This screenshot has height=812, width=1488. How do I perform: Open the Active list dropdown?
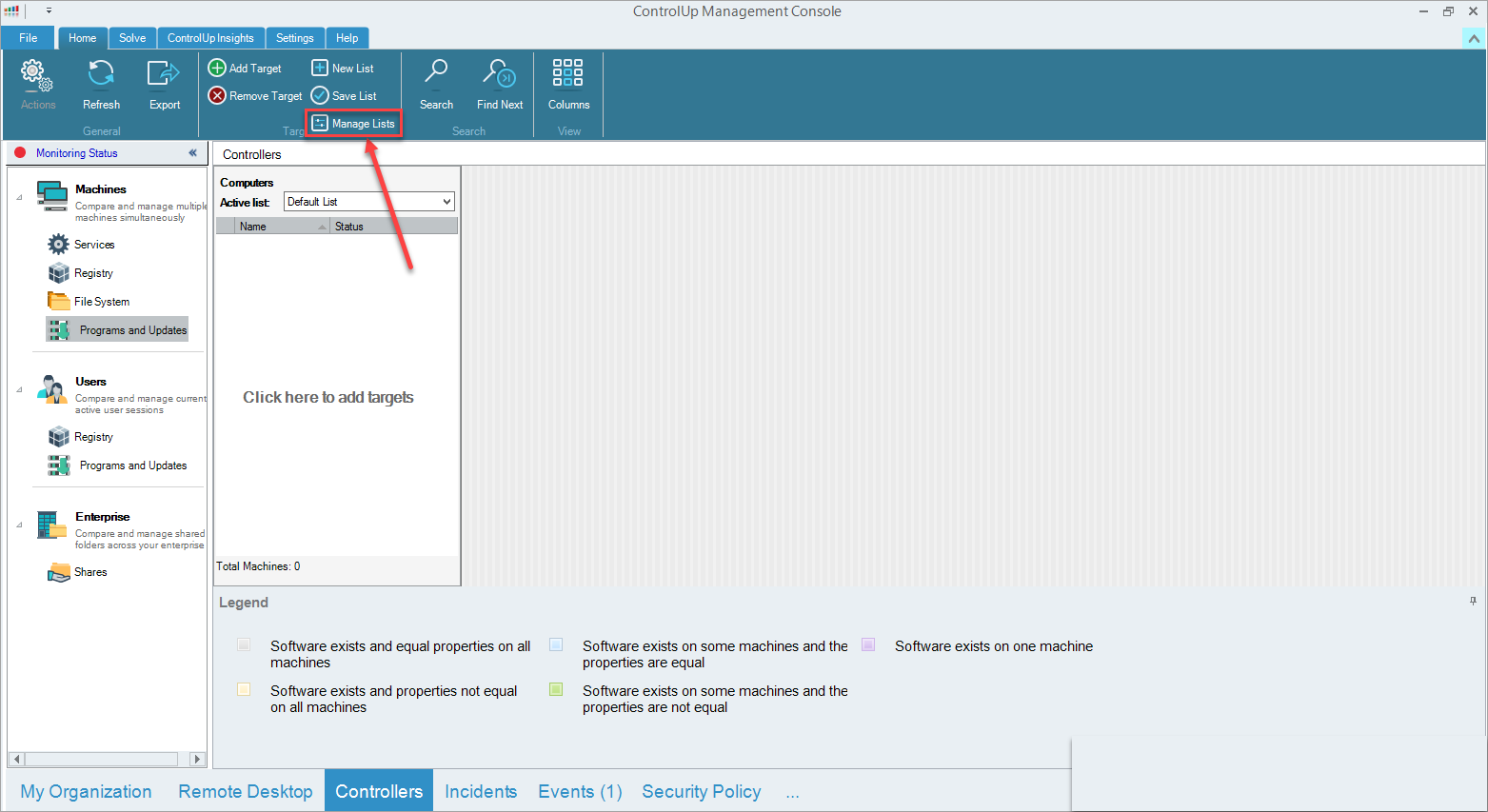[369, 202]
